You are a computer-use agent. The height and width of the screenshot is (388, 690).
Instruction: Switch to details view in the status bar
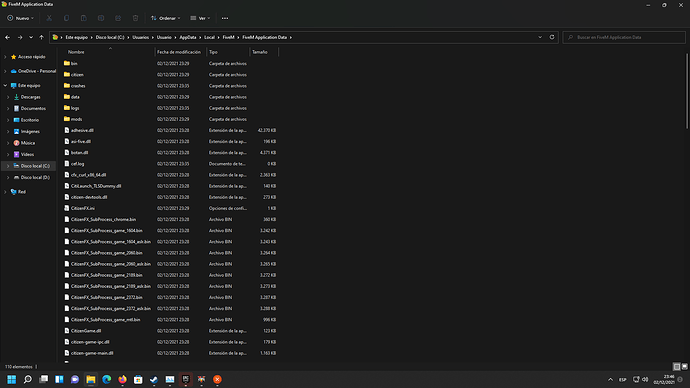(677, 366)
